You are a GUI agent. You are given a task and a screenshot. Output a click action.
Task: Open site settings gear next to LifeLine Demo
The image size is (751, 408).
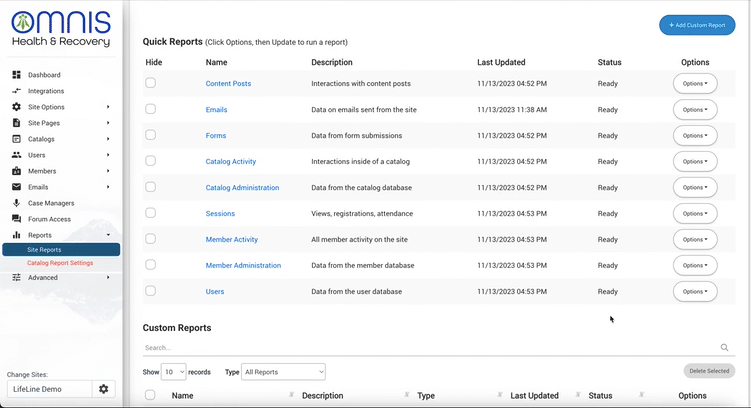point(103,389)
